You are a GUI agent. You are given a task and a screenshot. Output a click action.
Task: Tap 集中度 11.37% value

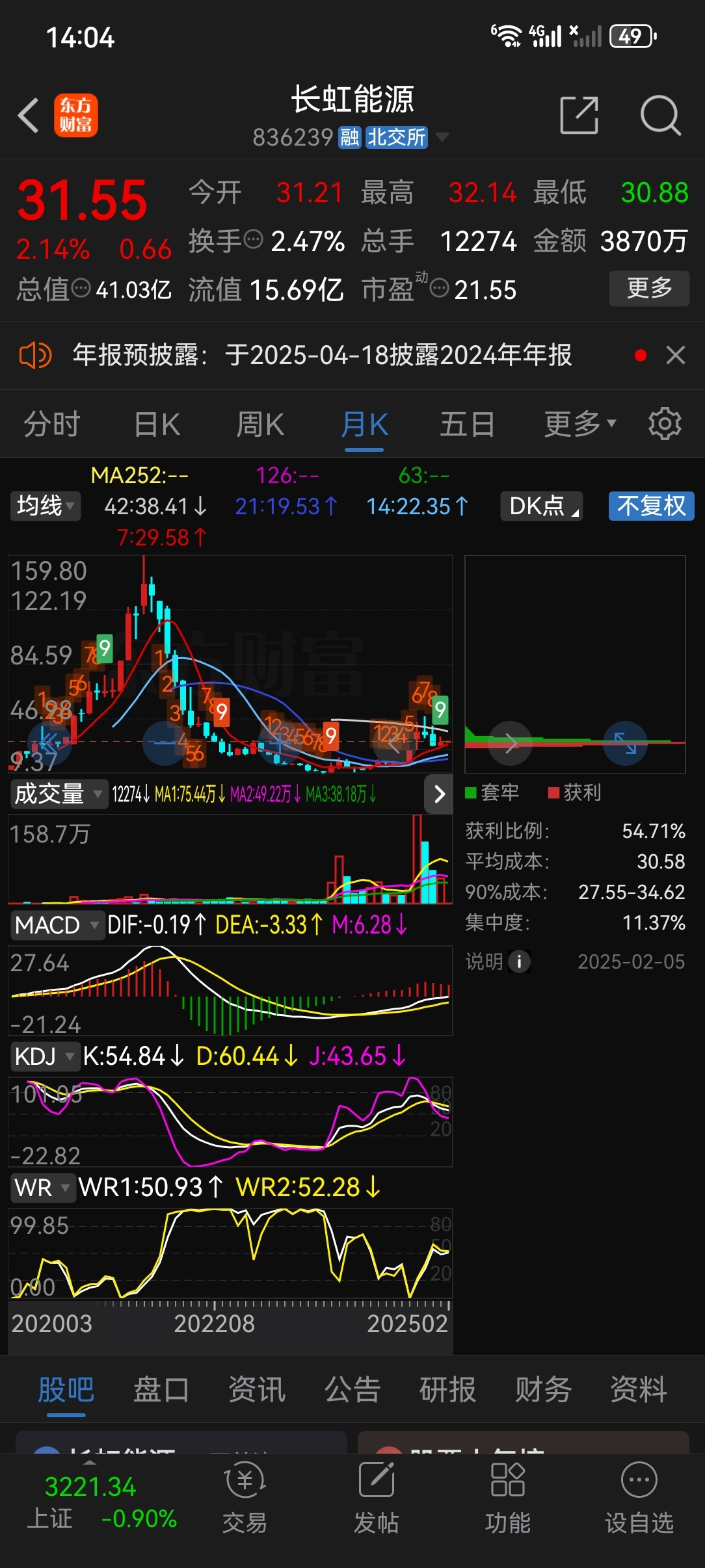(654, 922)
